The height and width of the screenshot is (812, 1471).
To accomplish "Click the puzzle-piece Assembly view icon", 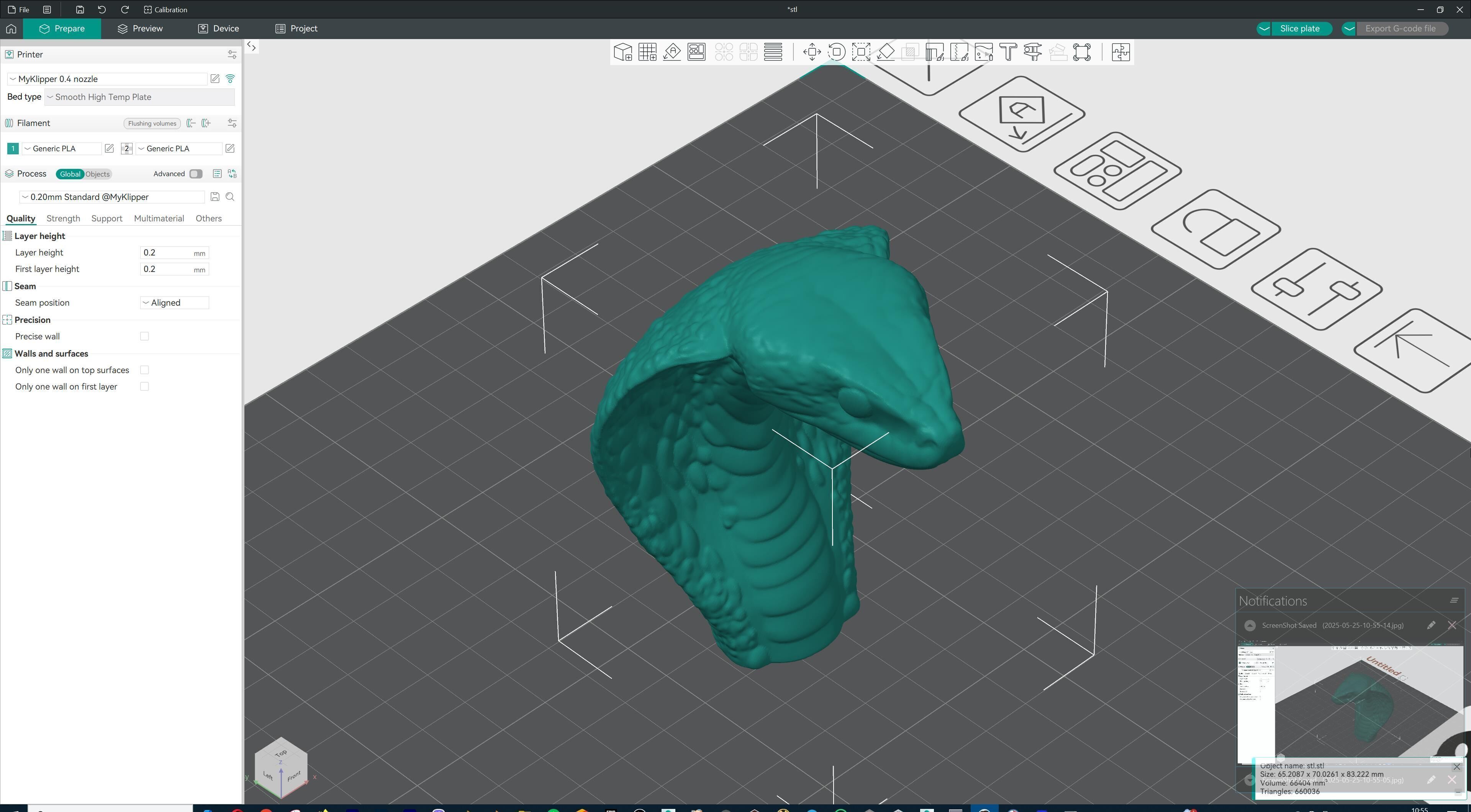I will pyautogui.click(x=1120, y=52).
